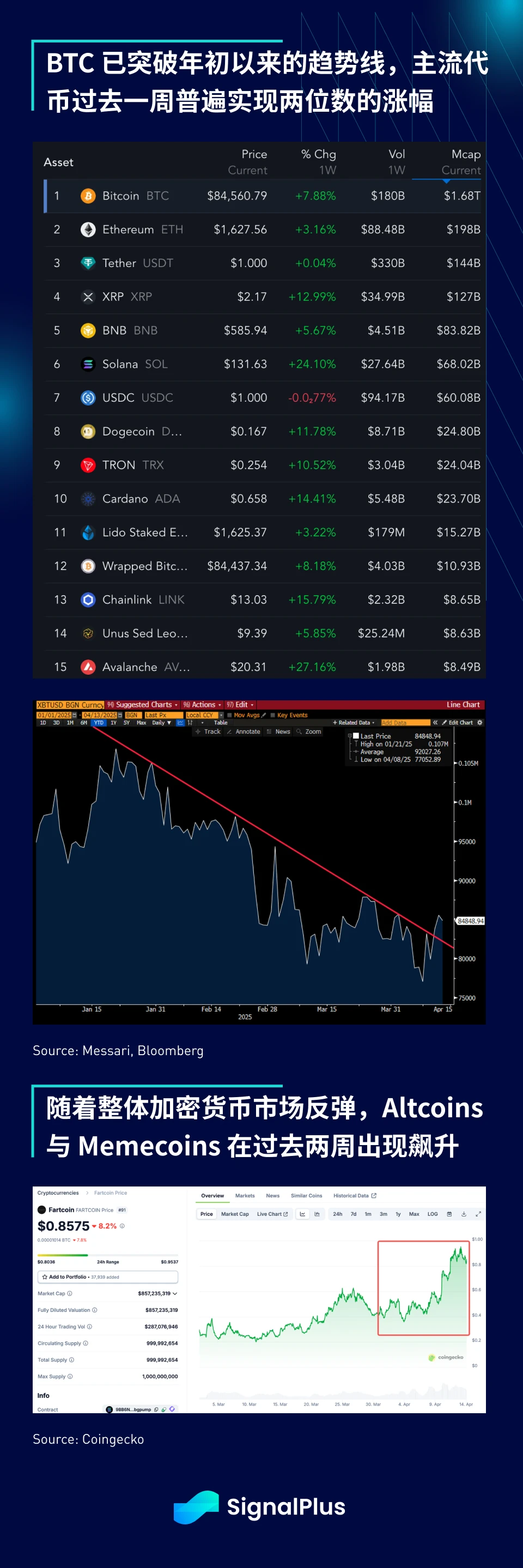Enable the Mov Avgs checkbox

point(230,715)
